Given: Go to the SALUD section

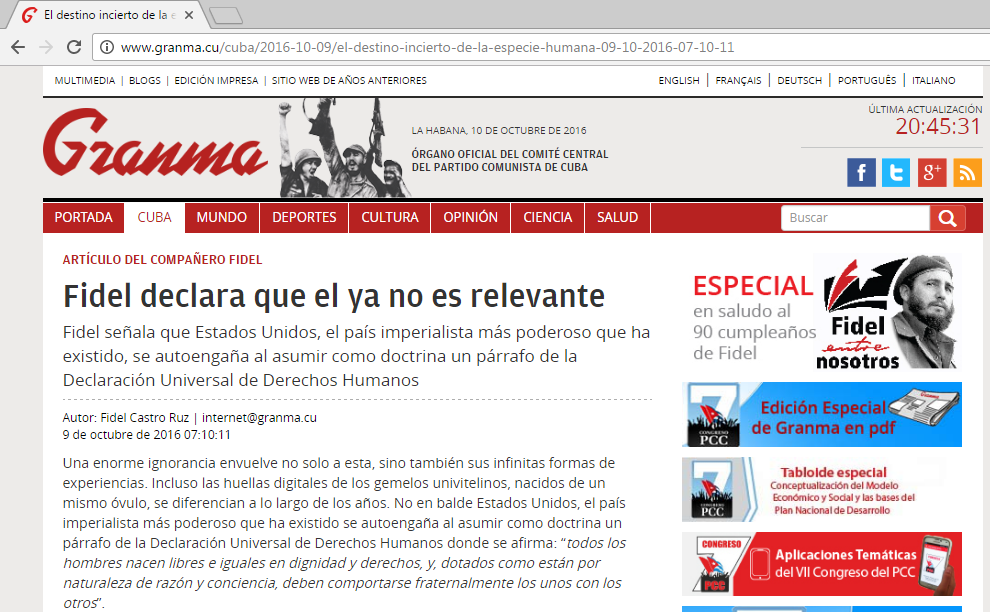Looking at the screenshot, I should click(x=617, y=217).
